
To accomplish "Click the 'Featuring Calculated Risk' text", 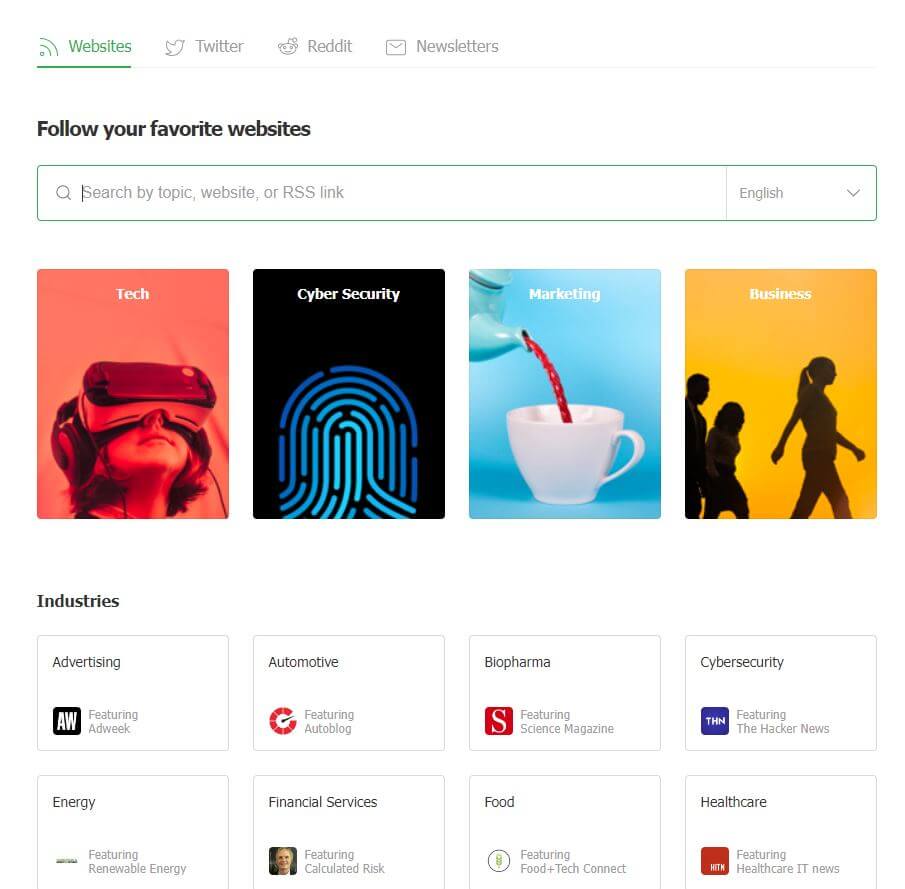I will [344, 861].
